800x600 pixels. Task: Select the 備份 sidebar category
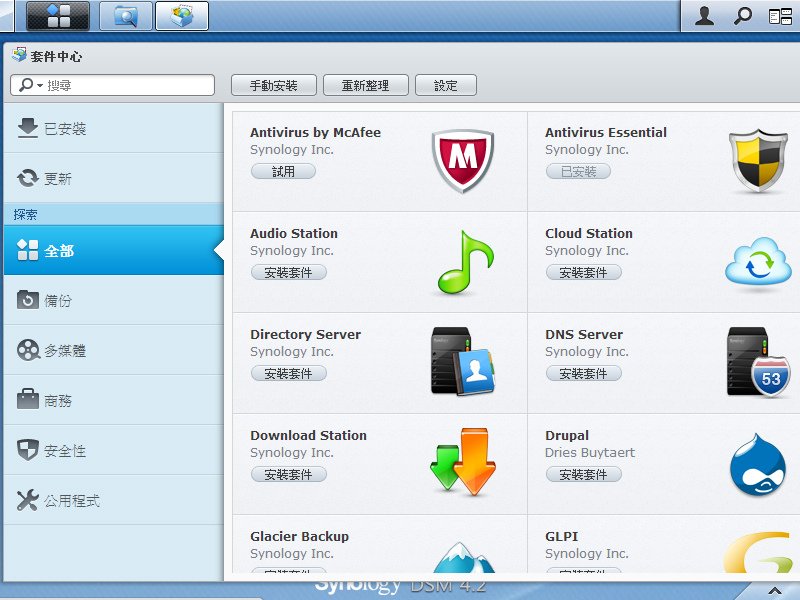113,300
